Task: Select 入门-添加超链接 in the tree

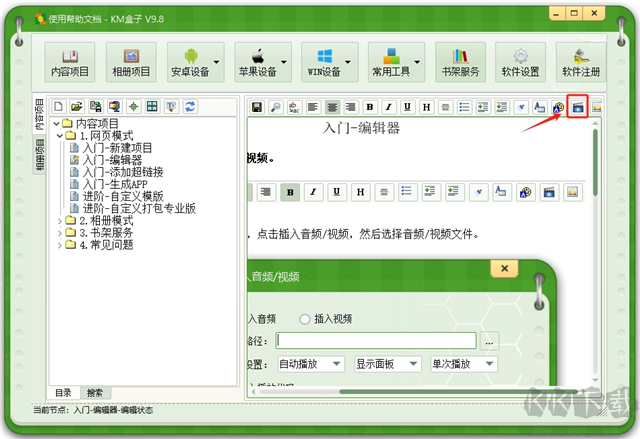Action: [x=123, y=172]
